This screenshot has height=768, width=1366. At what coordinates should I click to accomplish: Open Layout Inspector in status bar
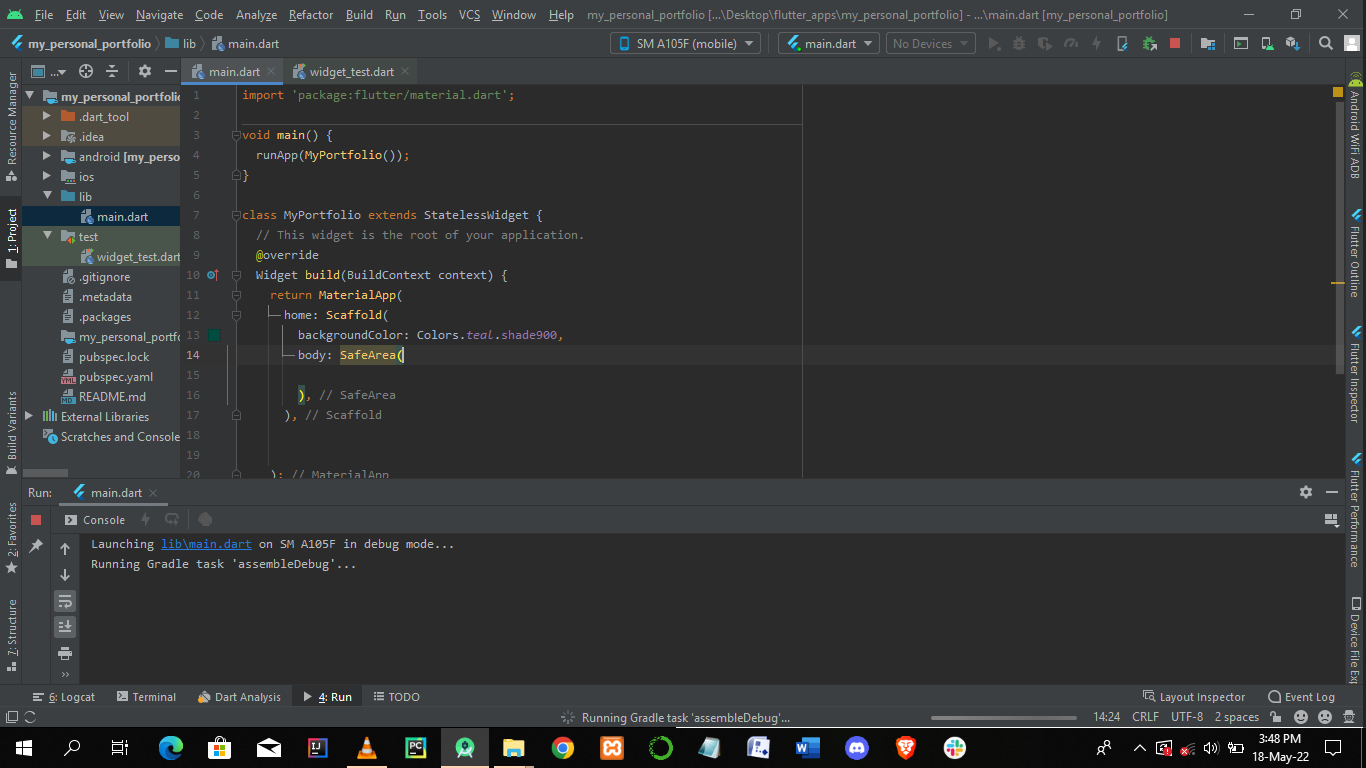coord(1194,697)
